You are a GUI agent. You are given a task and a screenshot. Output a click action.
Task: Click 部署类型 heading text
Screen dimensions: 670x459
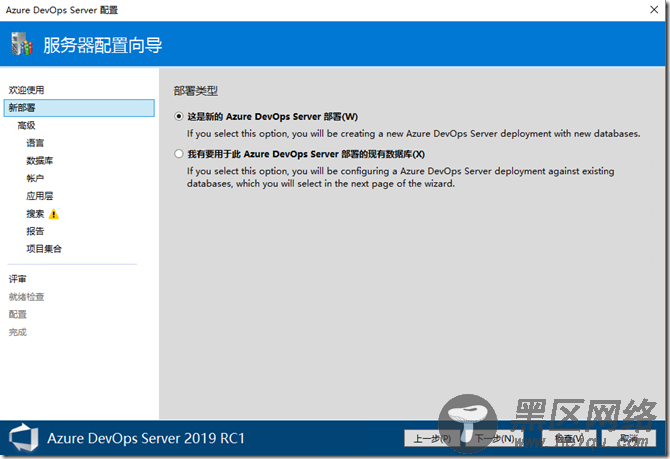tap(196, 91)
